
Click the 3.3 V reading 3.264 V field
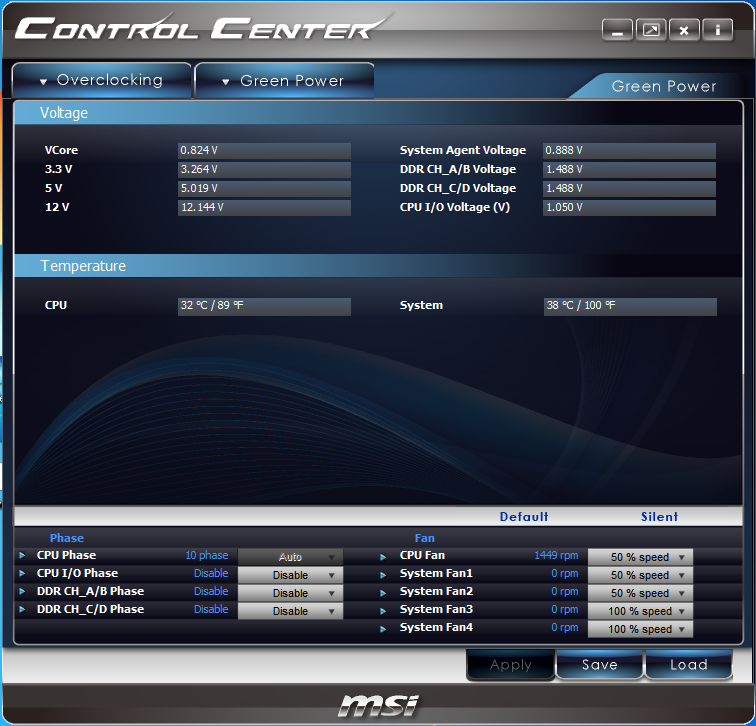point(264,170)
